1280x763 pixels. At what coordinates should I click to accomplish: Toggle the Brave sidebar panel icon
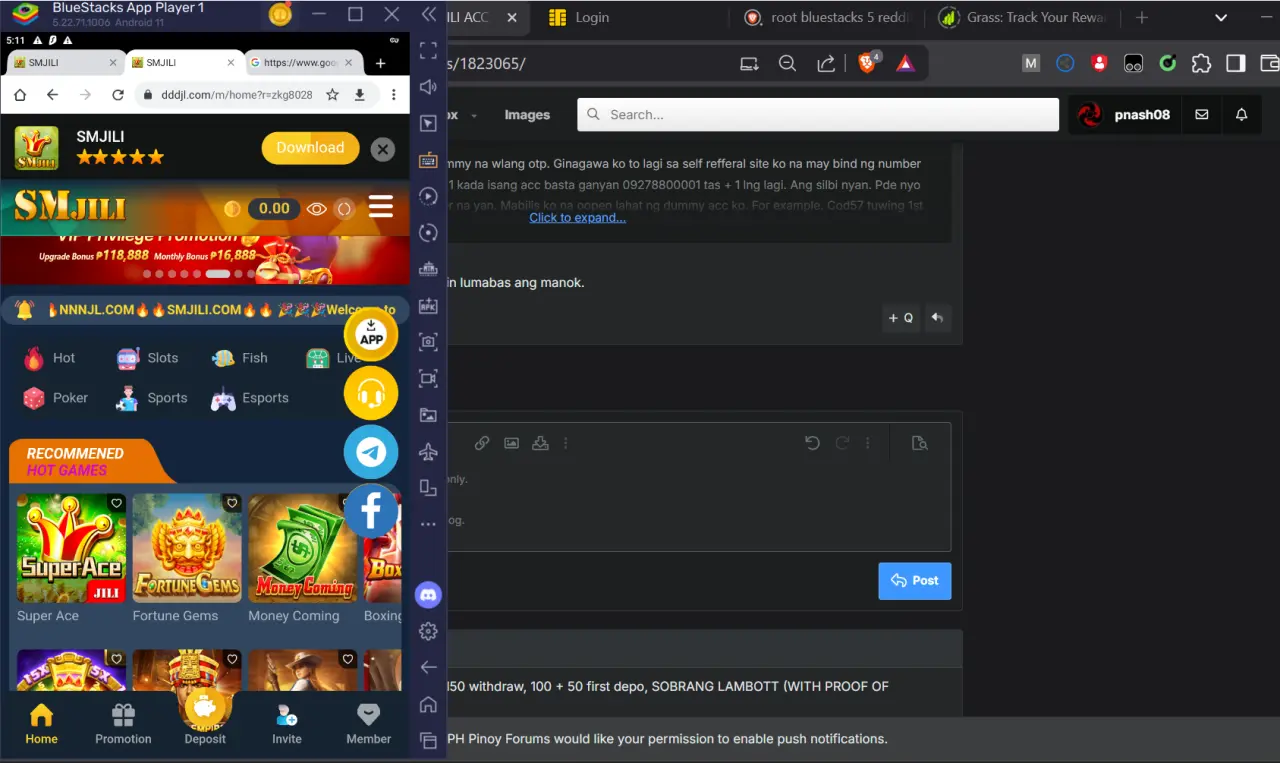click(1236, 63)
